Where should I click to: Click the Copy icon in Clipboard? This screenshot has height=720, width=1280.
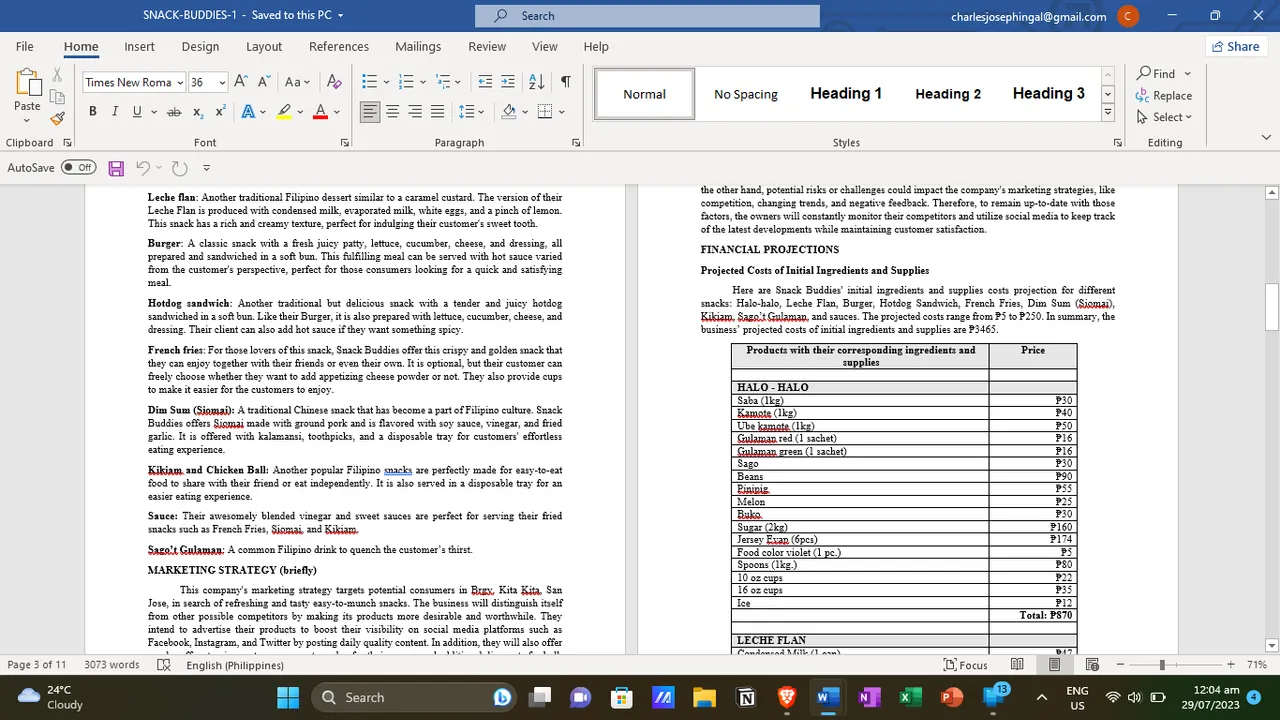point(57,97)
